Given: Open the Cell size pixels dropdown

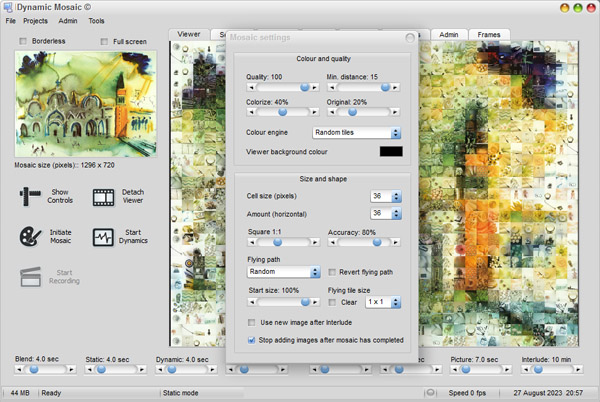Looking at the screenshot, I should [x=385, y=196].
